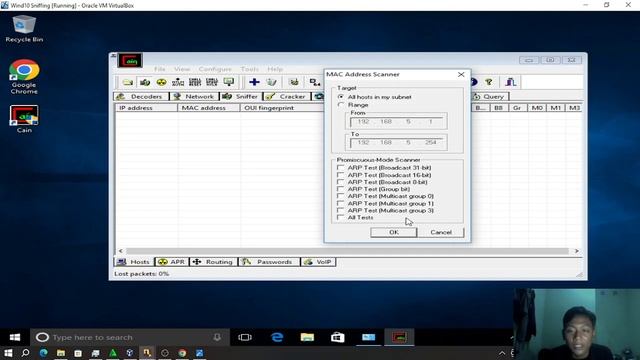Open Microsoft Store from VM taskbar
Screen dimensions: 640x360
pyautogui.click(x=338, y=337)
